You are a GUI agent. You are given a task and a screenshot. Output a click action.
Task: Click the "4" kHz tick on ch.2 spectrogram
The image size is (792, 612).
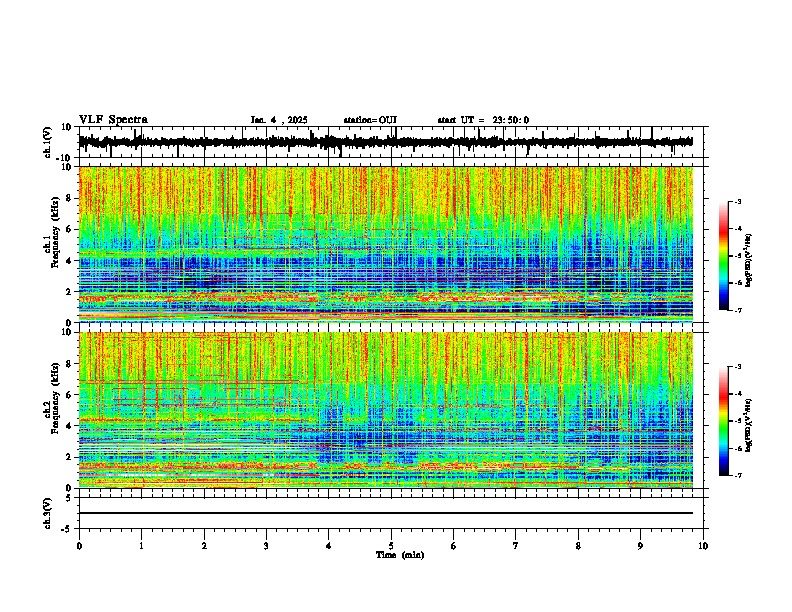click(70, 426)
